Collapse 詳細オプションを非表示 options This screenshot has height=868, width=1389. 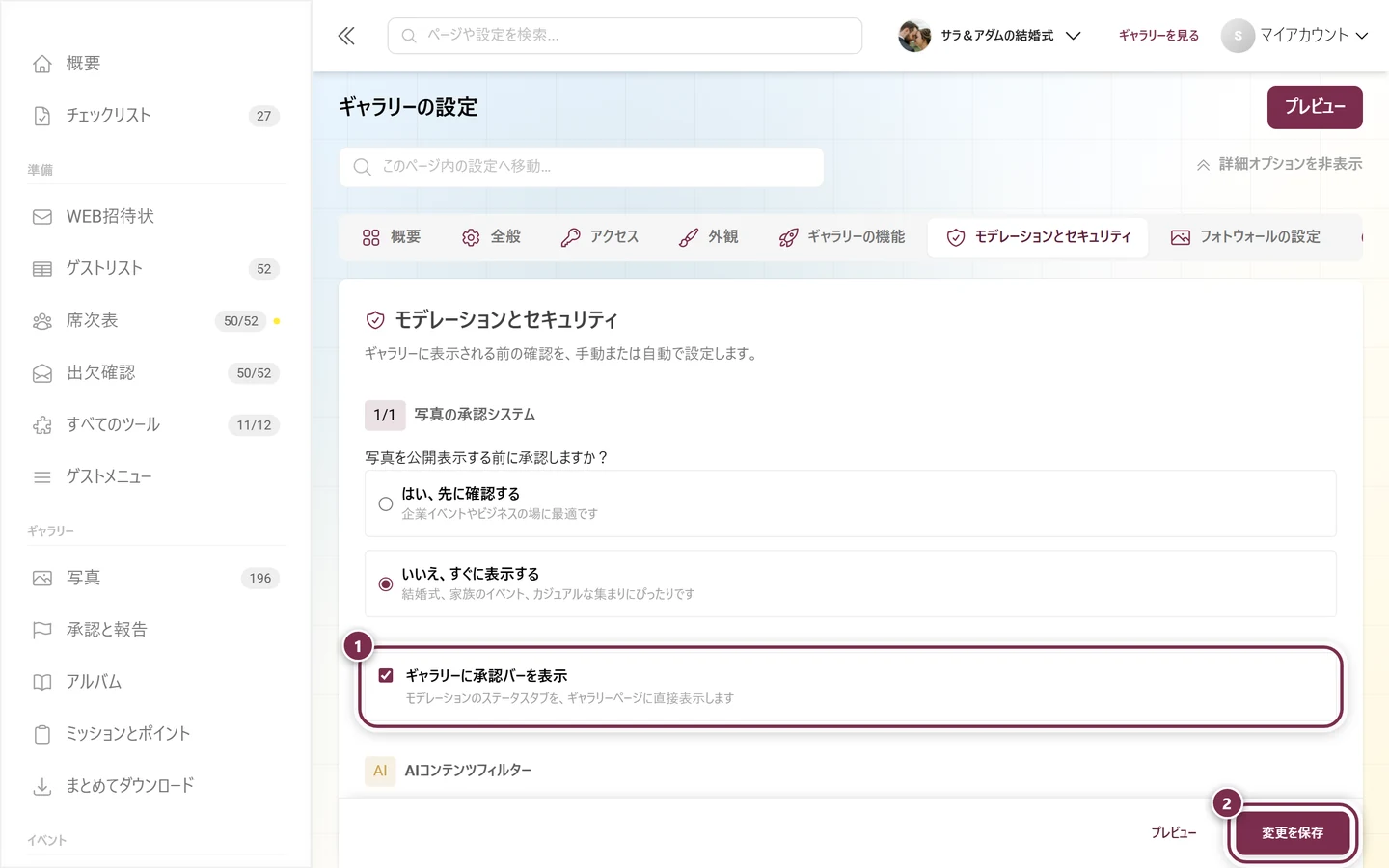click(x=1279, y=164)
